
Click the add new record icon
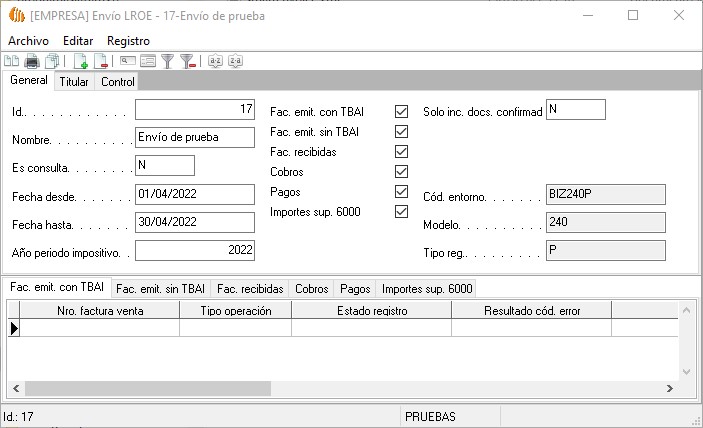pyautogui.click(x=81, y=61)
